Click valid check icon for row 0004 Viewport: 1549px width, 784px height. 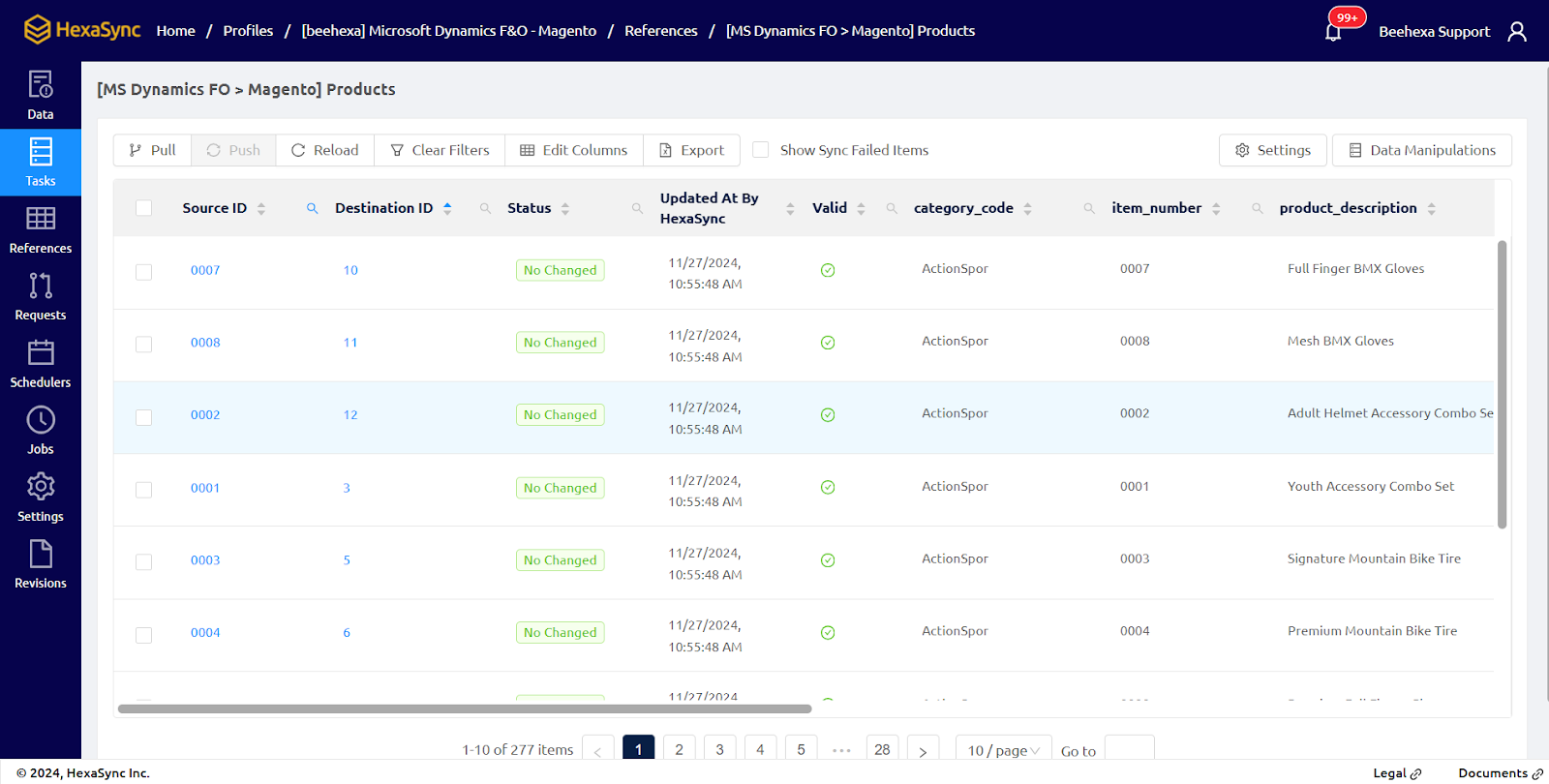tap(828, 633)
